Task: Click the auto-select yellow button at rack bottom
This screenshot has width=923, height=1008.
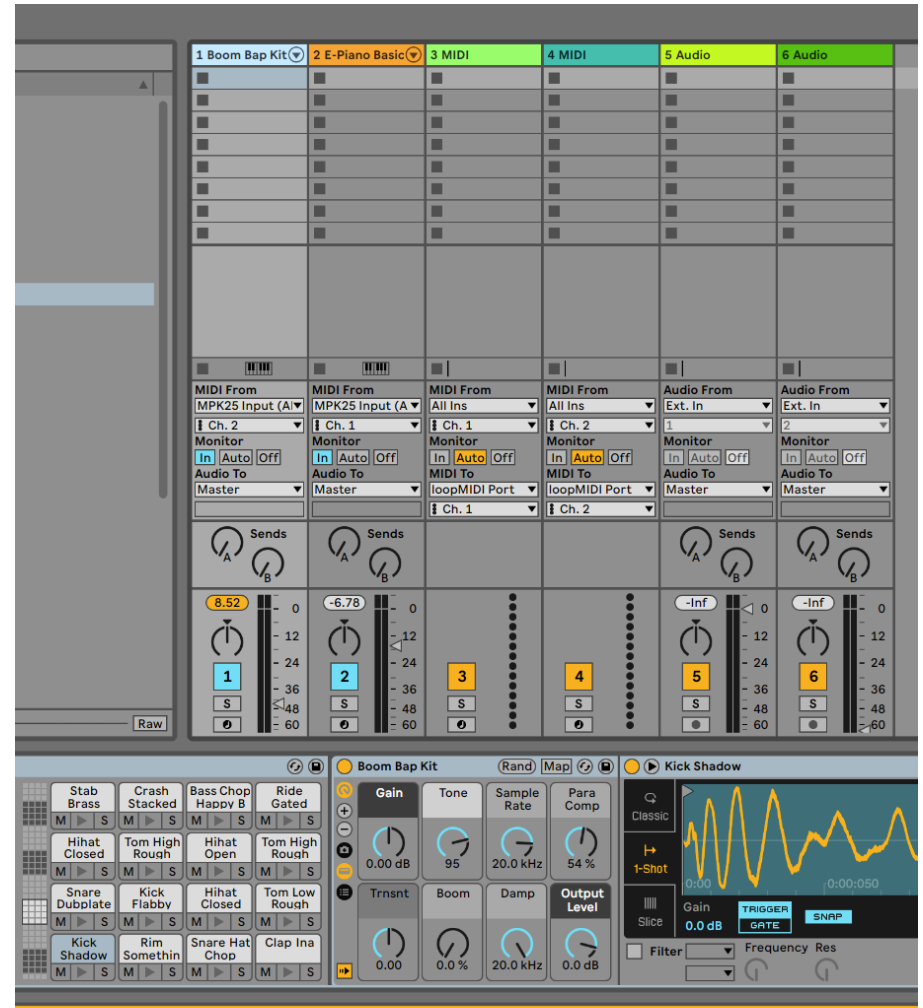Action: coord(345,971)
